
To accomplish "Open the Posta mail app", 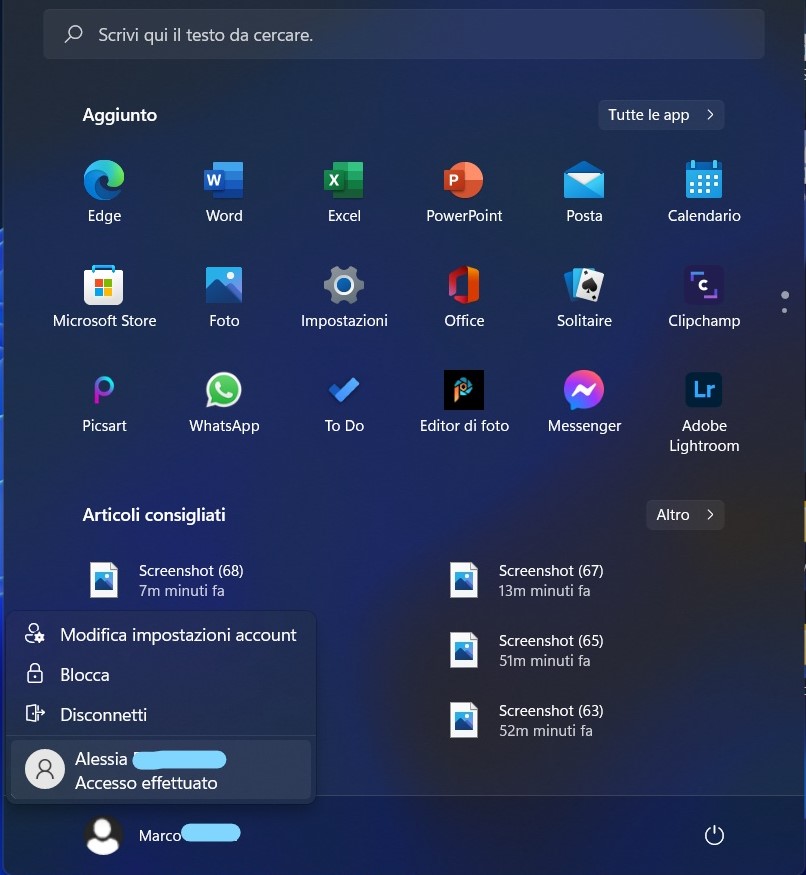I will click(584, 191).
